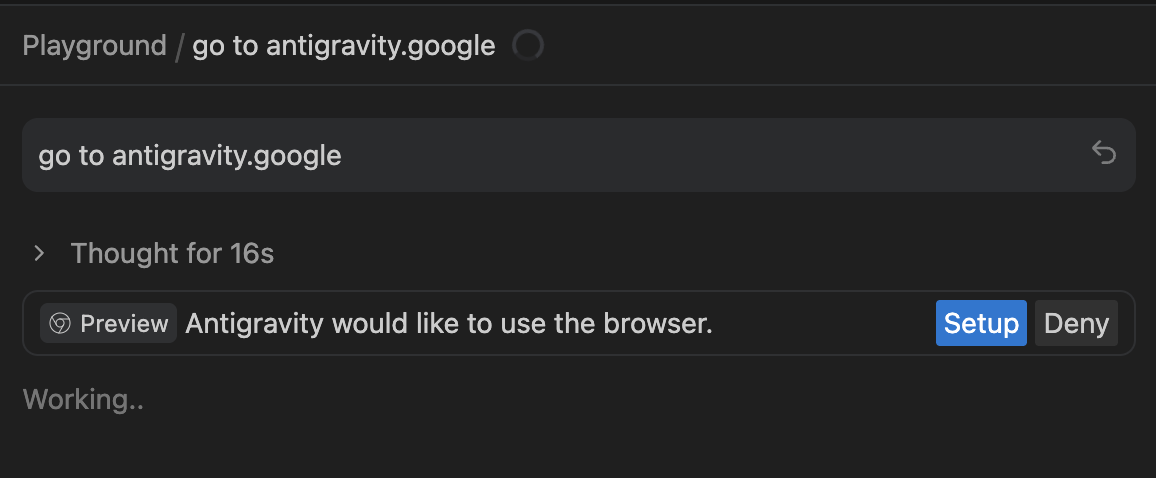This screenshot has height=478, width=1156.
Task: Expand the thought chevron arrow
Action: point(40,254)
